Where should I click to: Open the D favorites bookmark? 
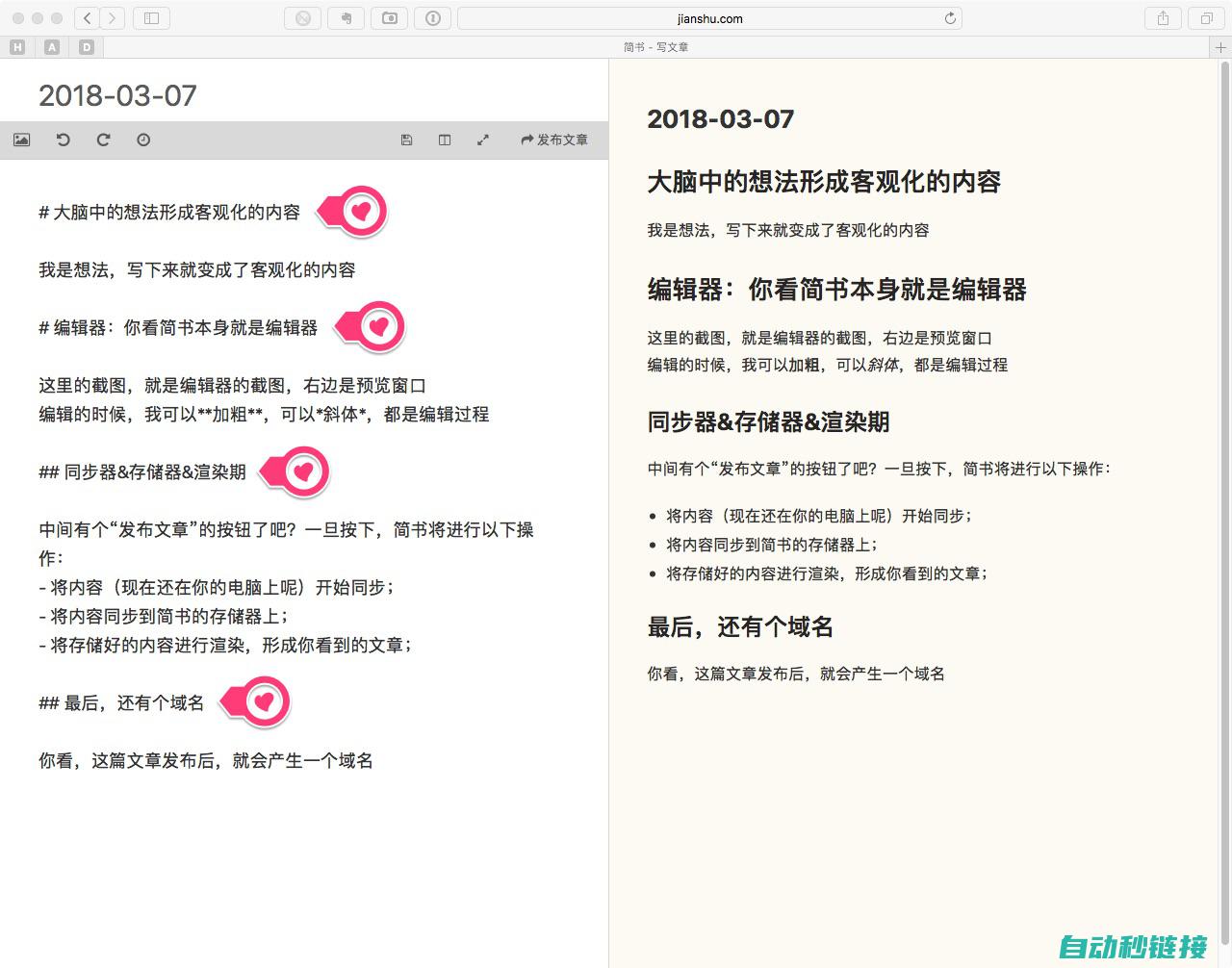click(x=87, y=47)
